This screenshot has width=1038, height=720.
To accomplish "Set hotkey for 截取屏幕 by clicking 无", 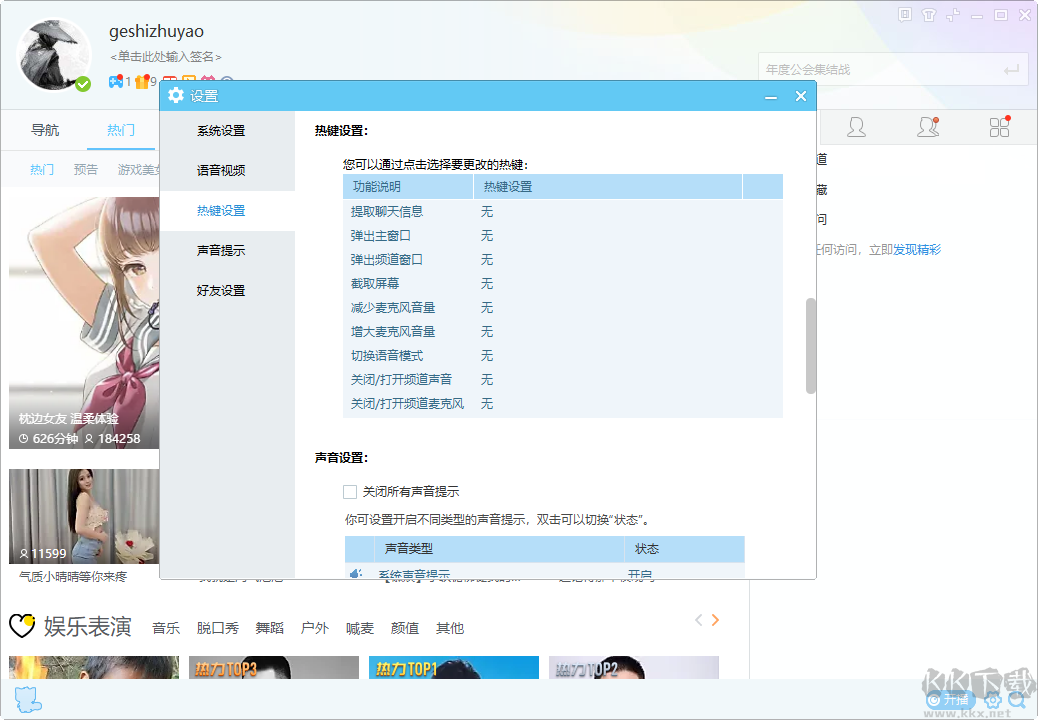I will (x=487, y=283).
